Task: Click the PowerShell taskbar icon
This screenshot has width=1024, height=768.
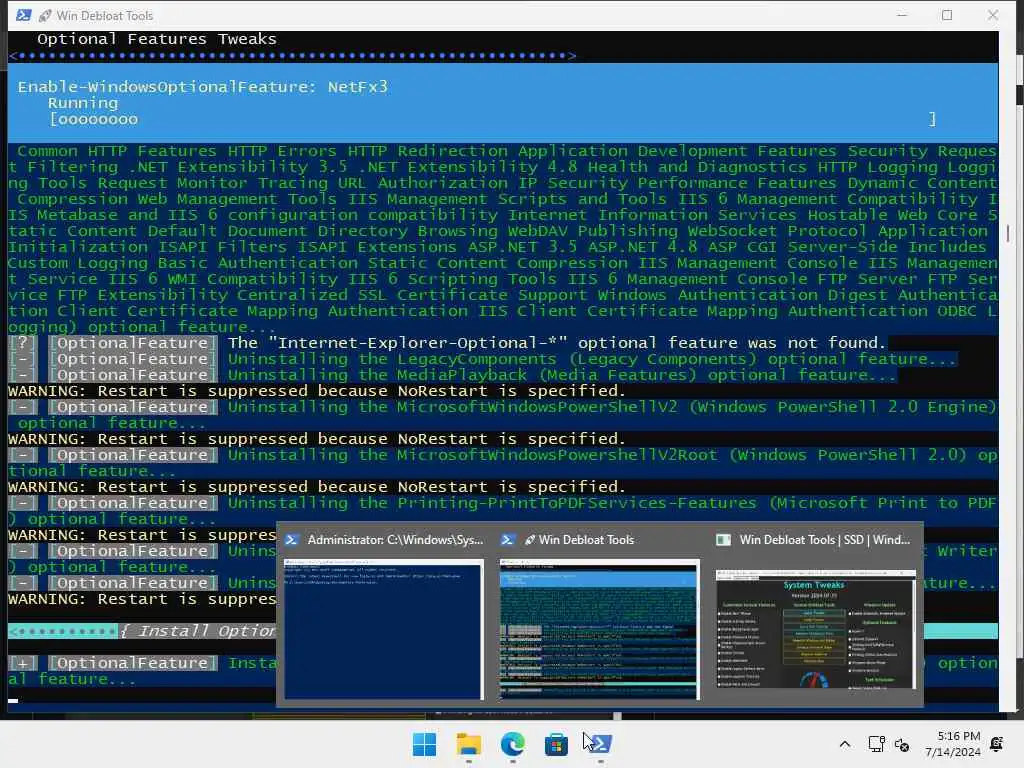Action: 600,744
